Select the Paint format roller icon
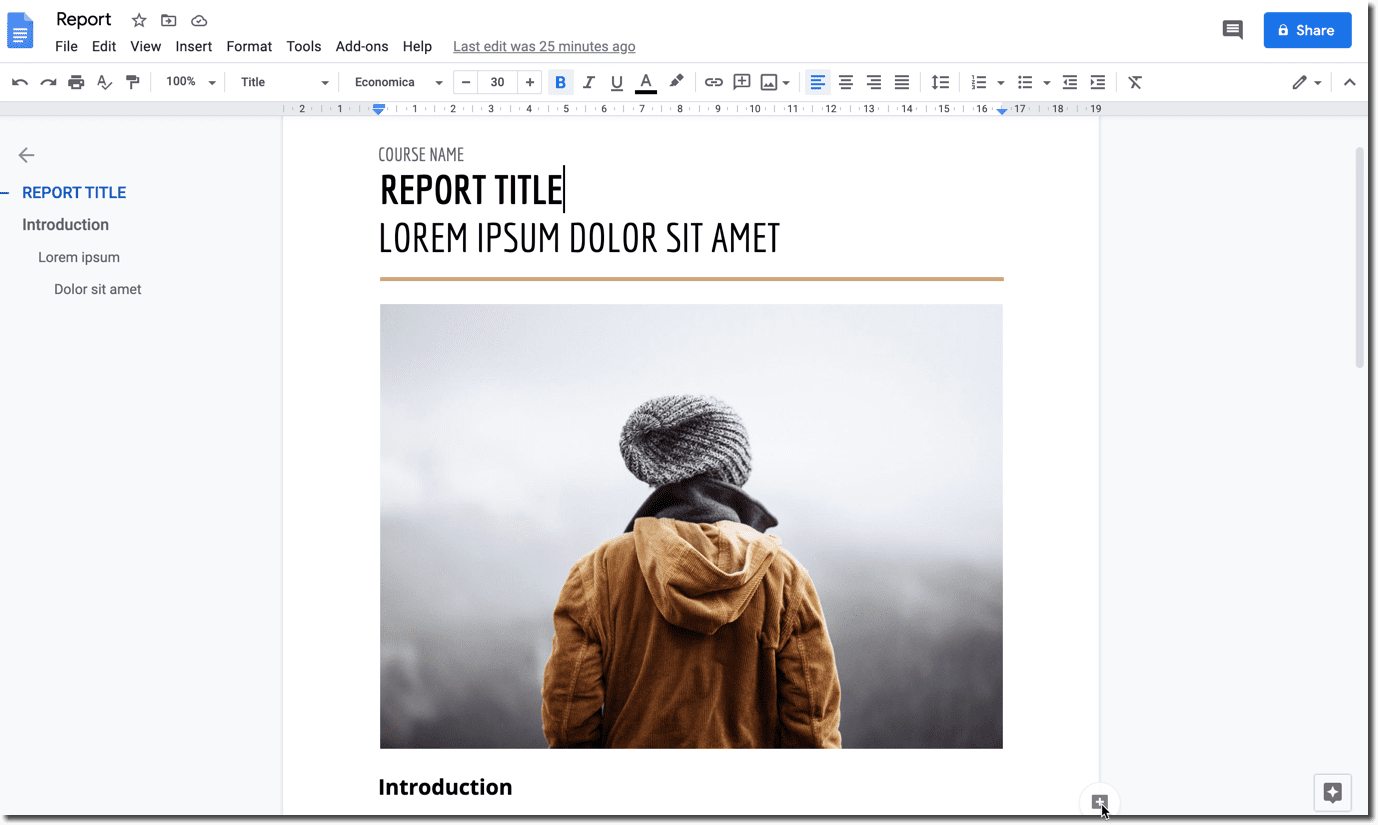 click(x=132, y=82)
